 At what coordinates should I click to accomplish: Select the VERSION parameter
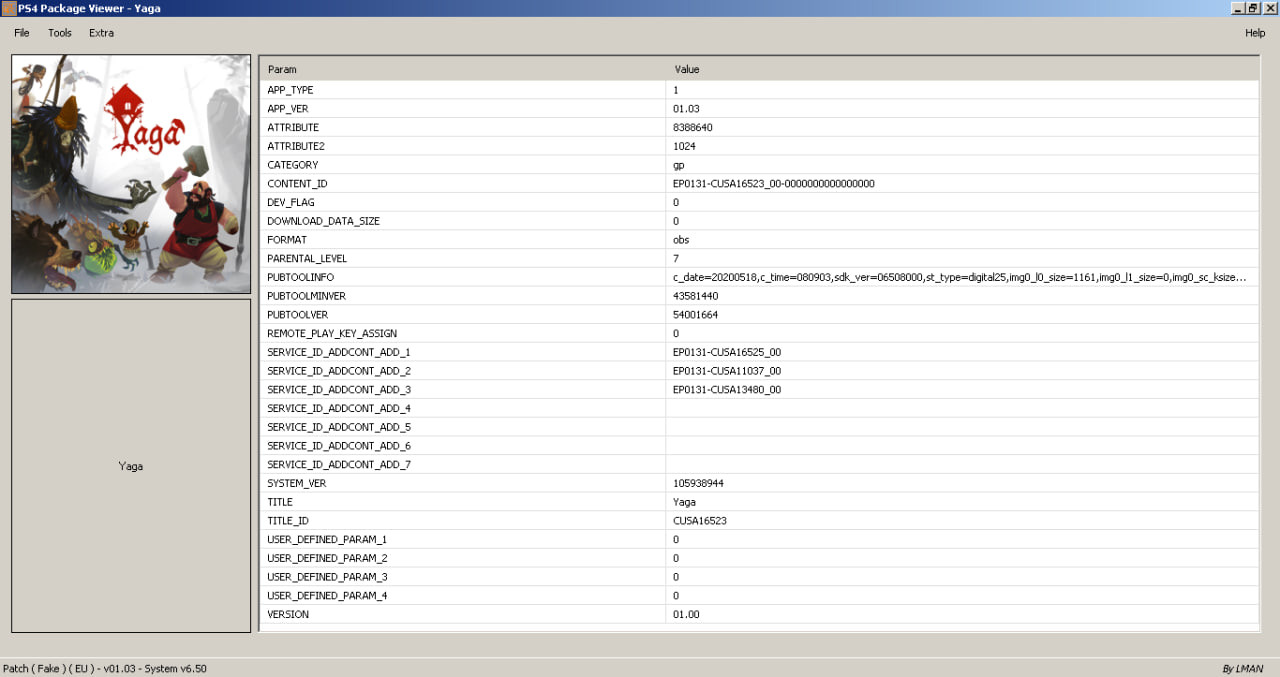point(288,614)
